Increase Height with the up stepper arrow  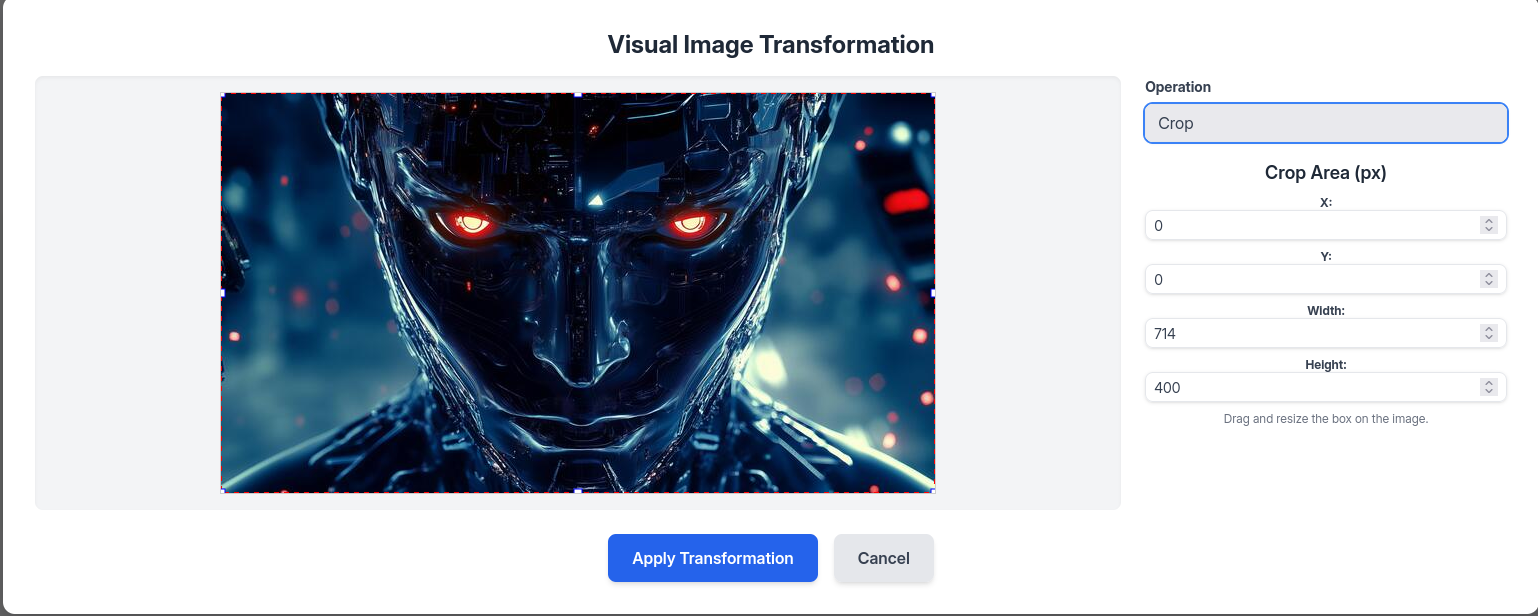[x=1488, y=384]
